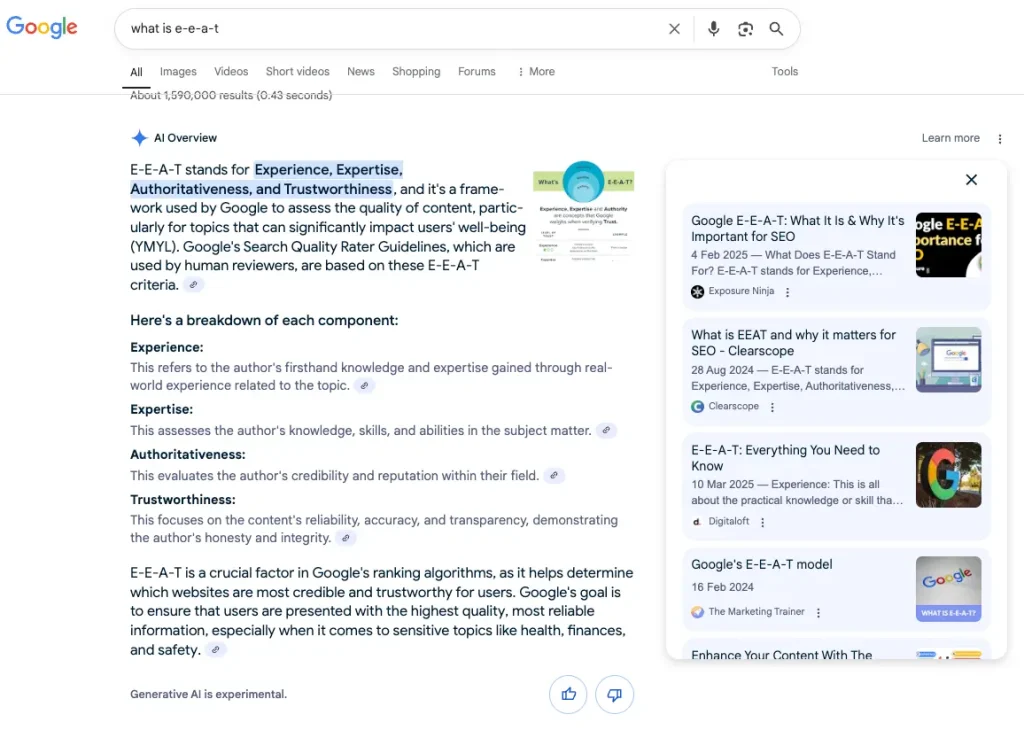Start voice search with microphone icon

point(713,29)
